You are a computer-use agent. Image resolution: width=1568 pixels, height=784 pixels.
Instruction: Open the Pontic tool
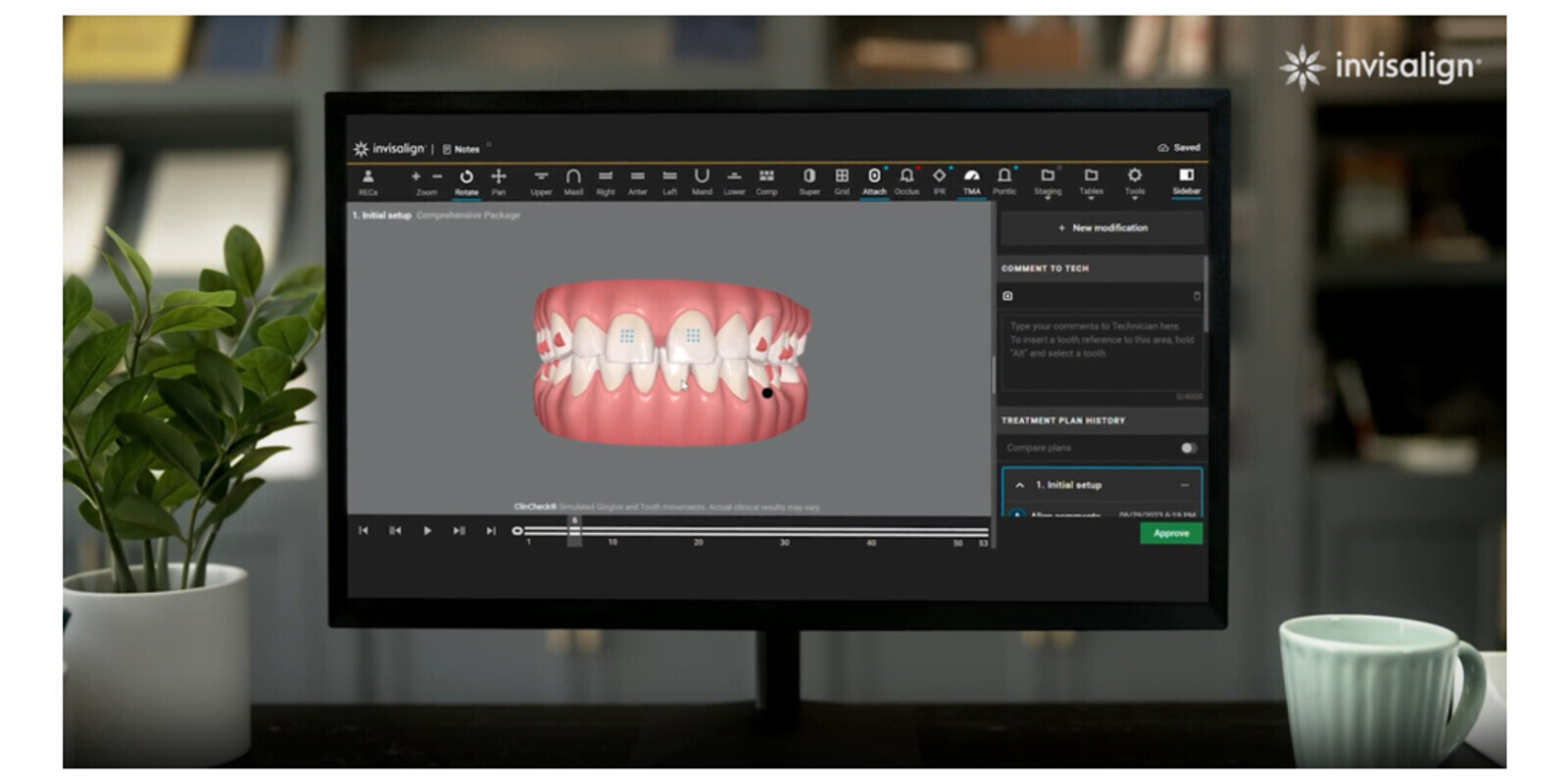(1004, 180)
